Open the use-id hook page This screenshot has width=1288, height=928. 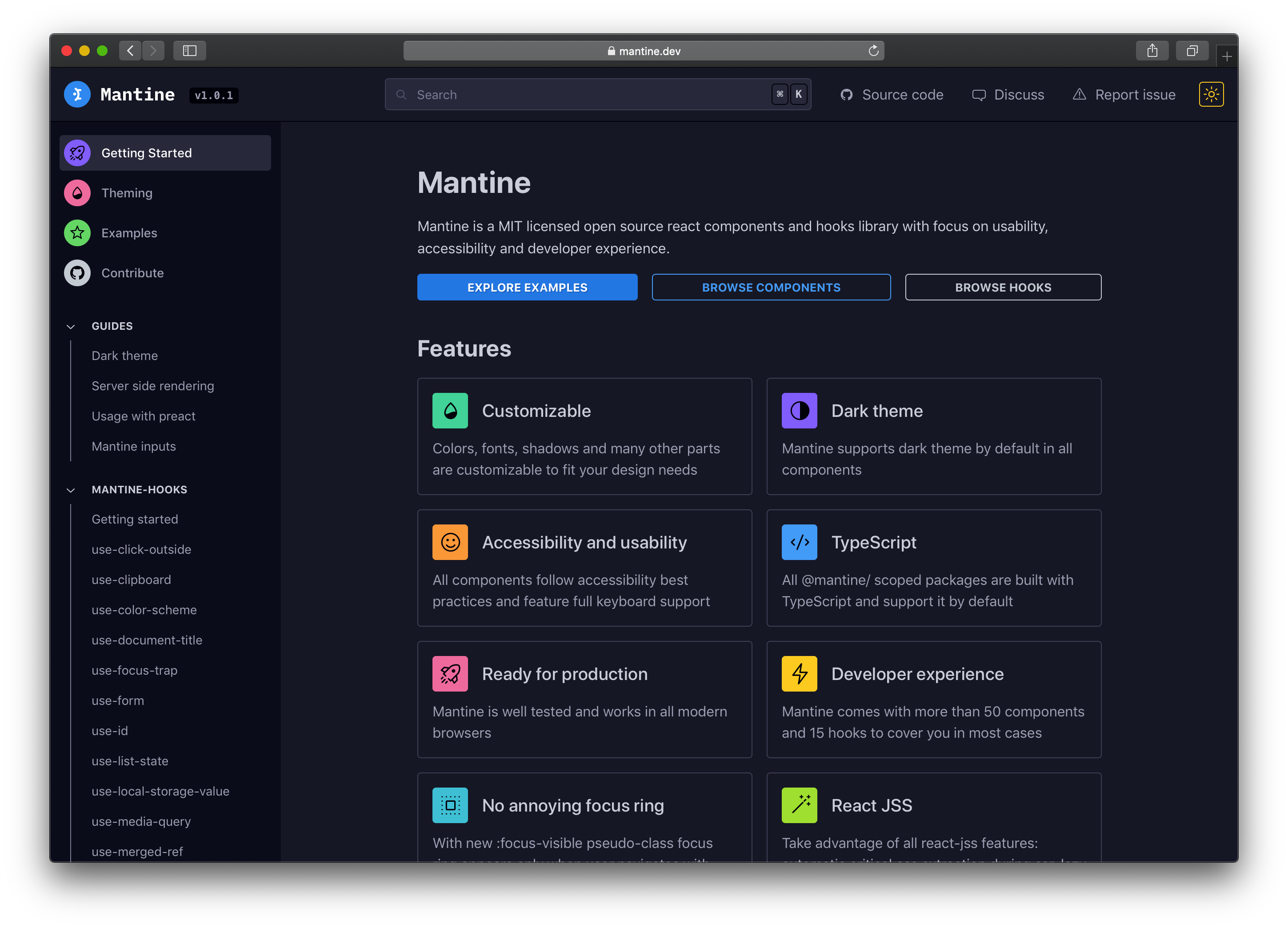click(110, 730)
